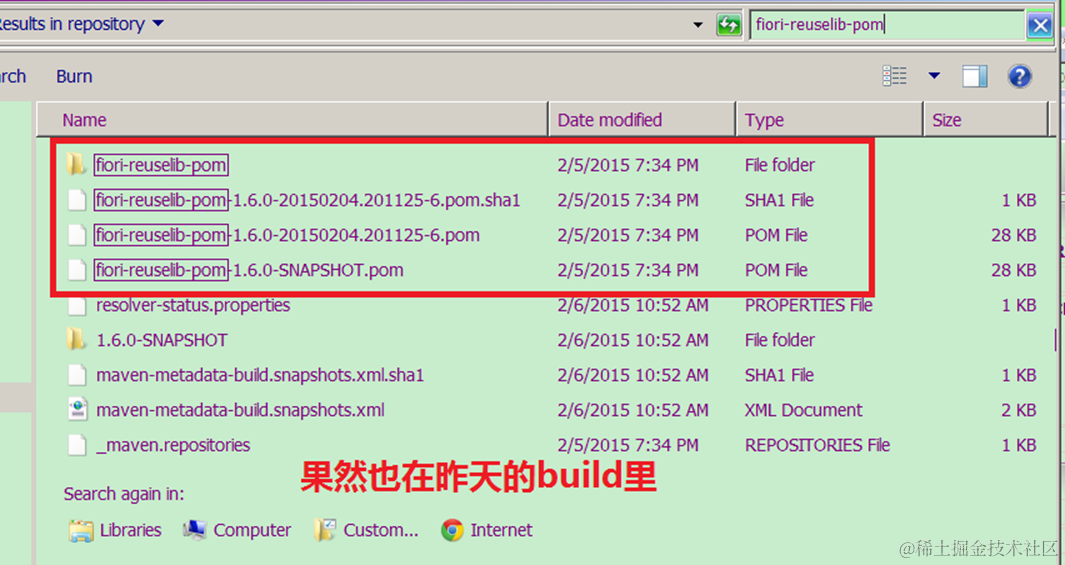Select fiori-reuselib-pom-1.6.0-SNAPSHOT.pom file name
Image resolution: width=1065 pixels, height=565 pixels.
tap(249, 270)
